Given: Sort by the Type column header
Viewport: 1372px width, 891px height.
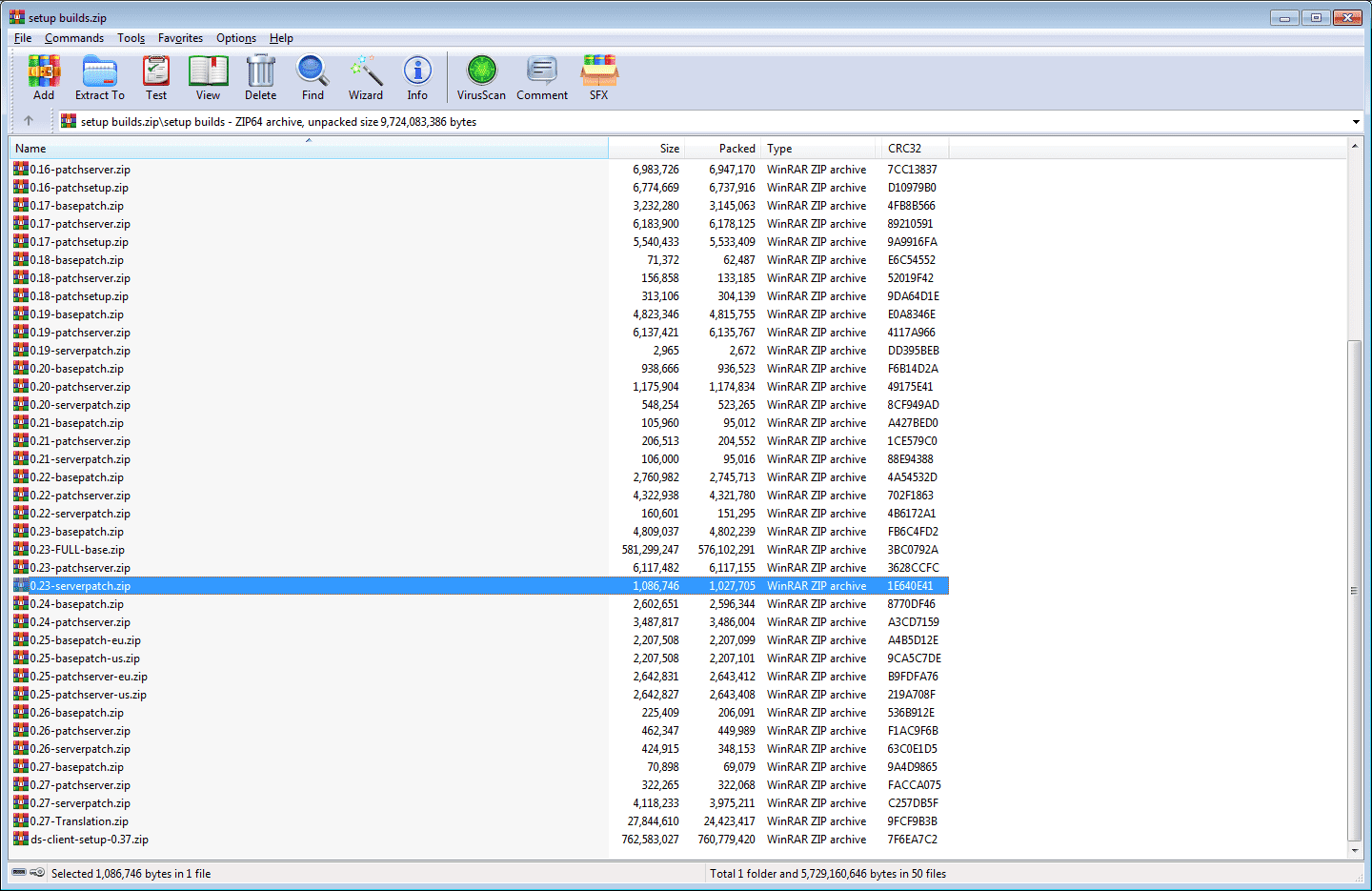Looking at the screenshot, I should pyautogui.click(x=818, y=148).
